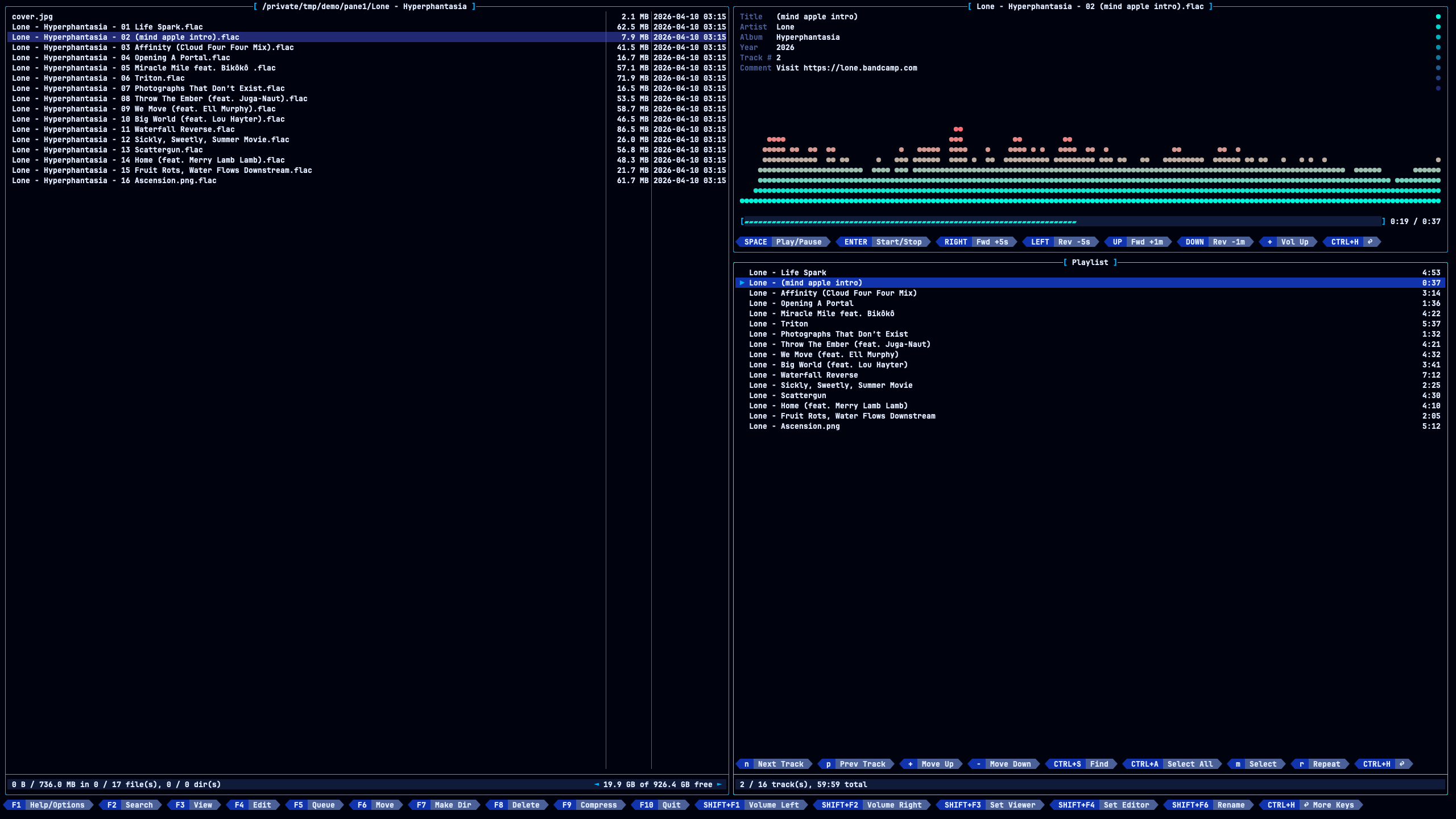Click the F9 Compress key
The image size is (1456, 819).
(x=590, y=805)
